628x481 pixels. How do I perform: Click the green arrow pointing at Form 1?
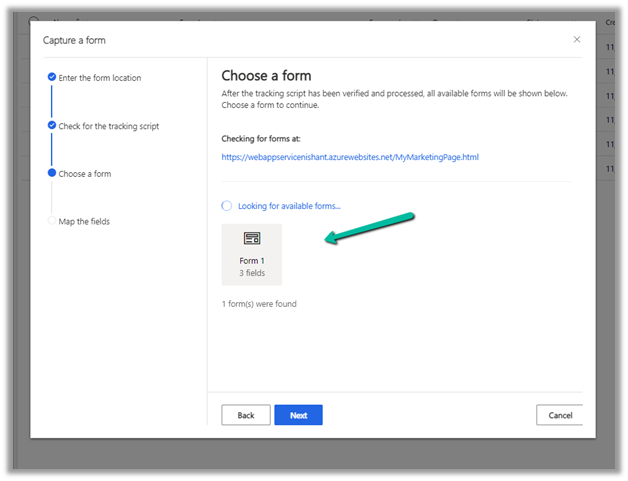coord(369,226)
